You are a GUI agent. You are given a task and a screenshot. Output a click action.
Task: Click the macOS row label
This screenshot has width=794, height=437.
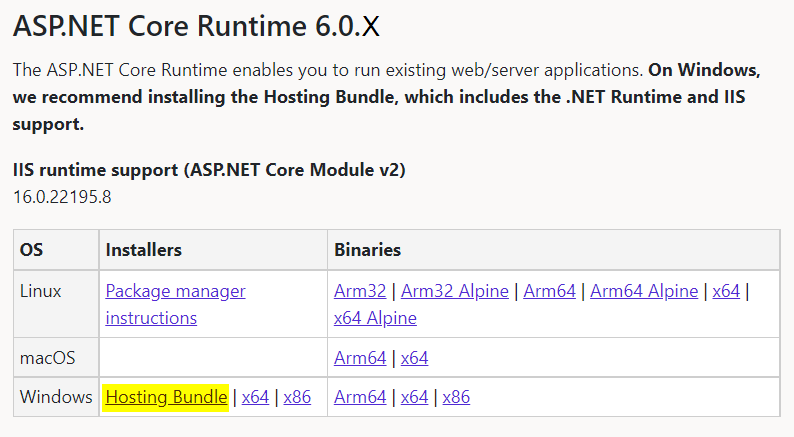point(47,358)
